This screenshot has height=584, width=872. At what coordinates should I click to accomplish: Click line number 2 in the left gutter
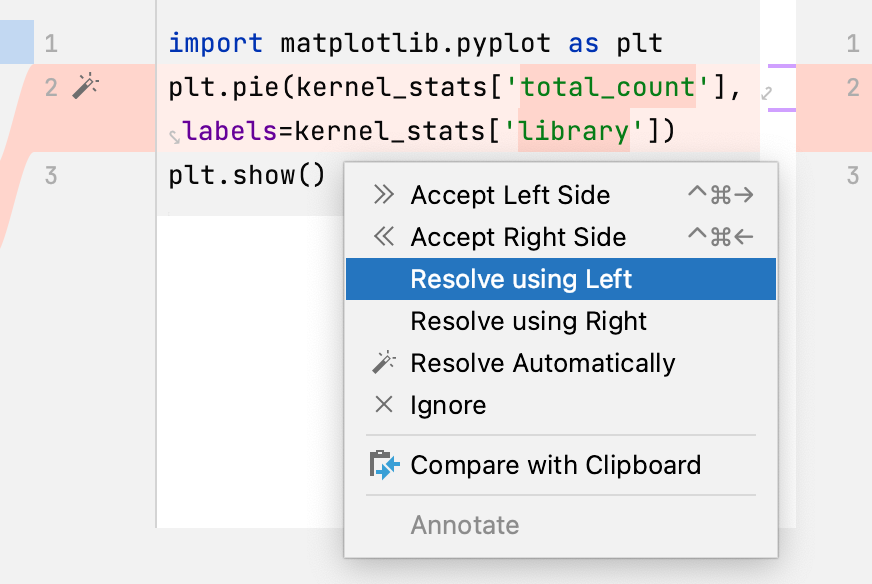(51, 87)
